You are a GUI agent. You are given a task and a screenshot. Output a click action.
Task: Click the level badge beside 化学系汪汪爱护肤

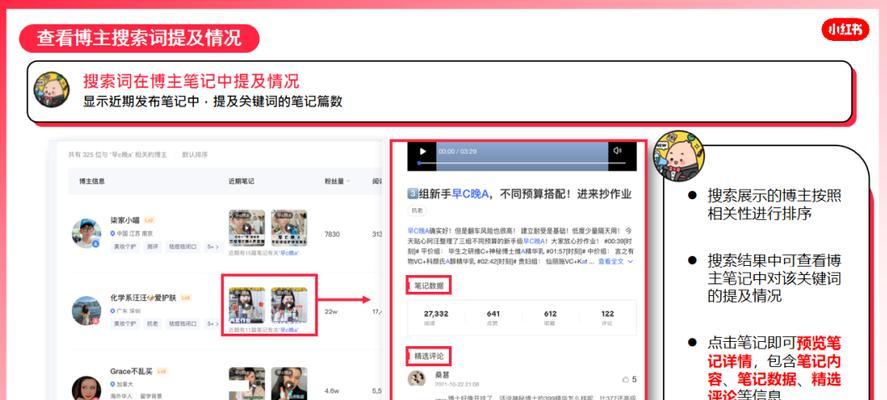(x=186, y=298)
